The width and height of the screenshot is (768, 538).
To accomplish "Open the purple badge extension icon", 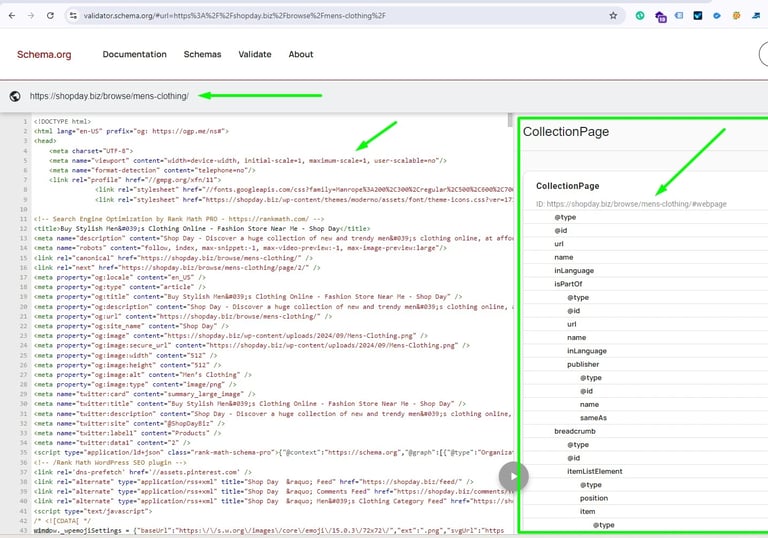I will click(660, 17).
